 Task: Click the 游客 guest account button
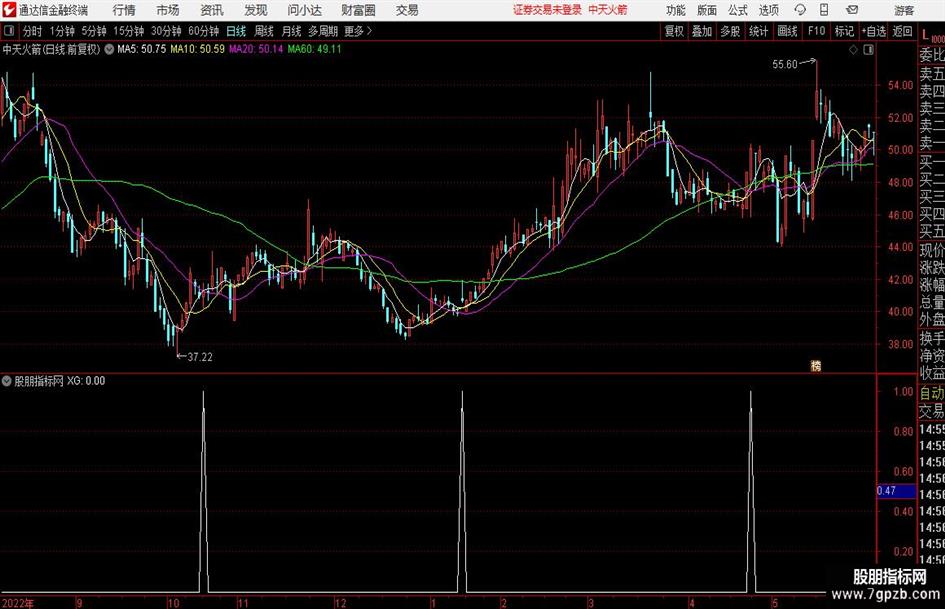coord(904,10)
